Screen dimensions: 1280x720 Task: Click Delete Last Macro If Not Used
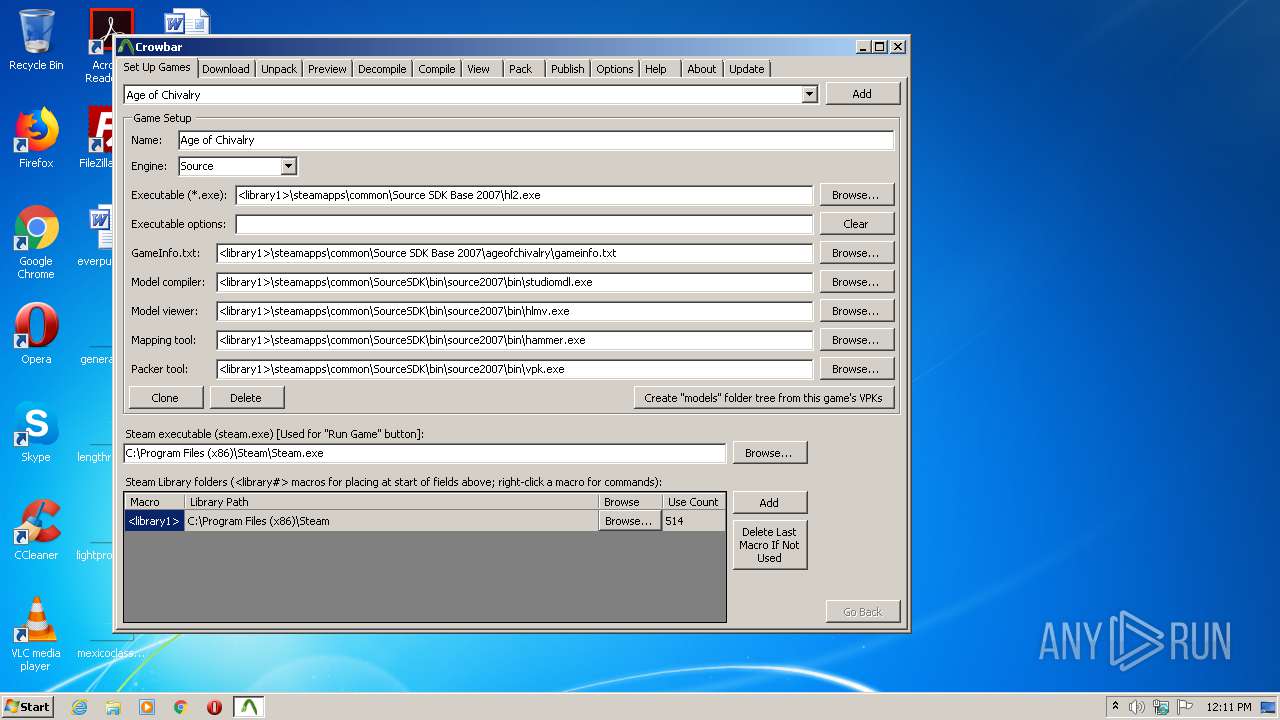click(x=769, y=545)
